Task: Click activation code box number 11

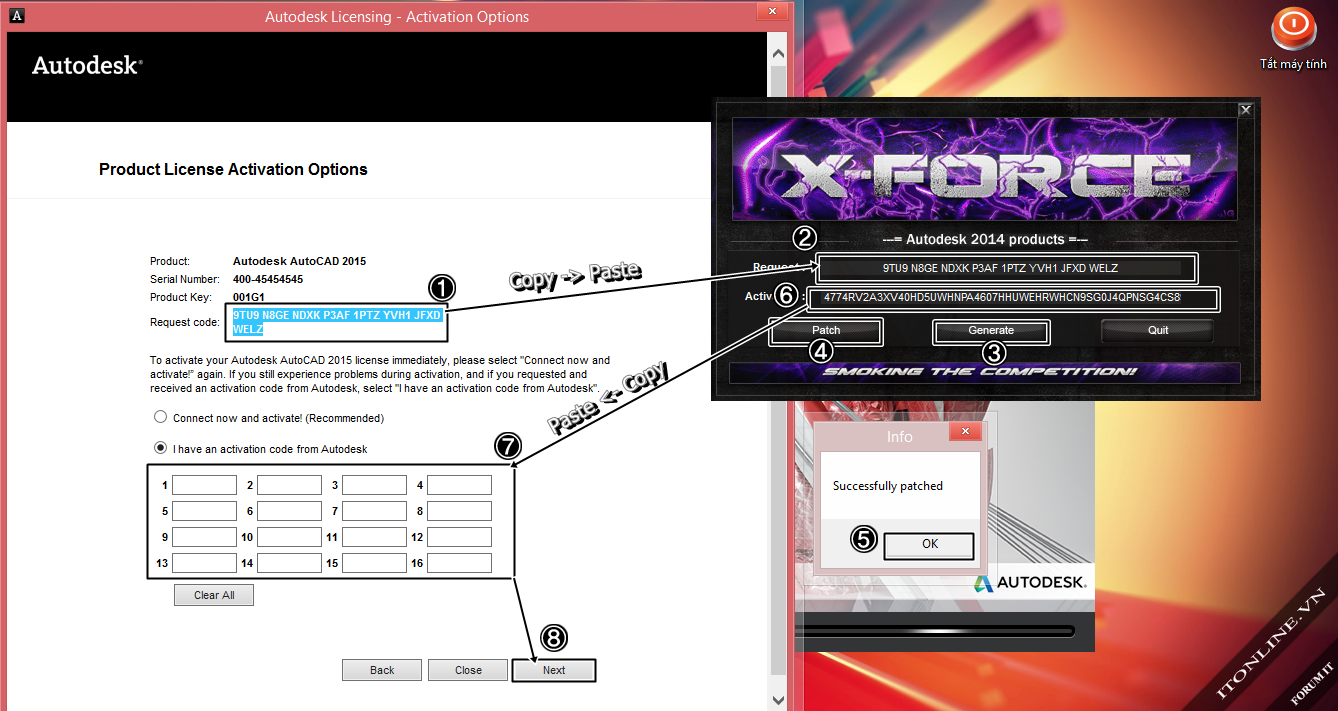Action: 374,537
